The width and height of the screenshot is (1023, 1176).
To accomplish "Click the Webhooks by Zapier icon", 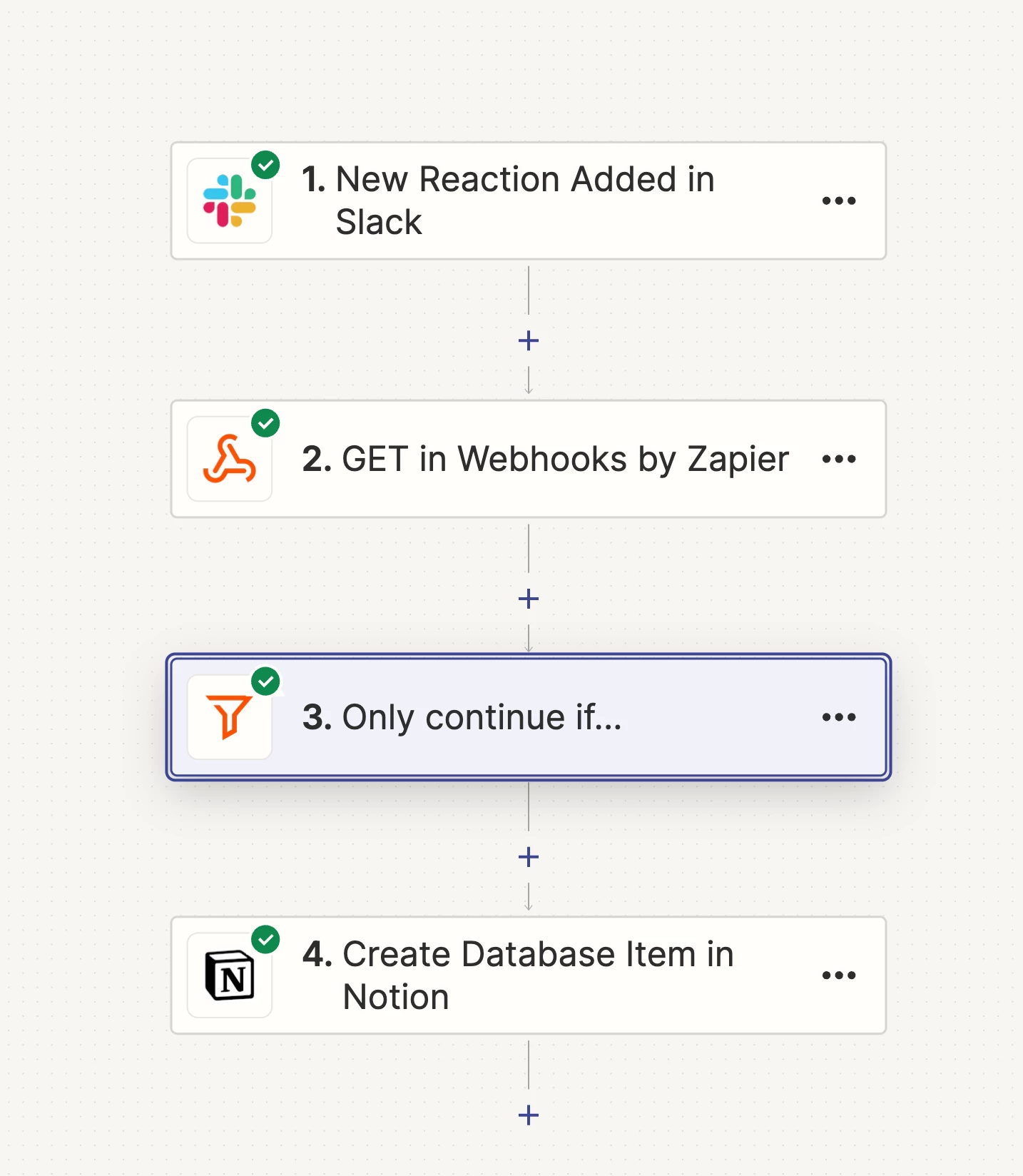I will 229,459.
